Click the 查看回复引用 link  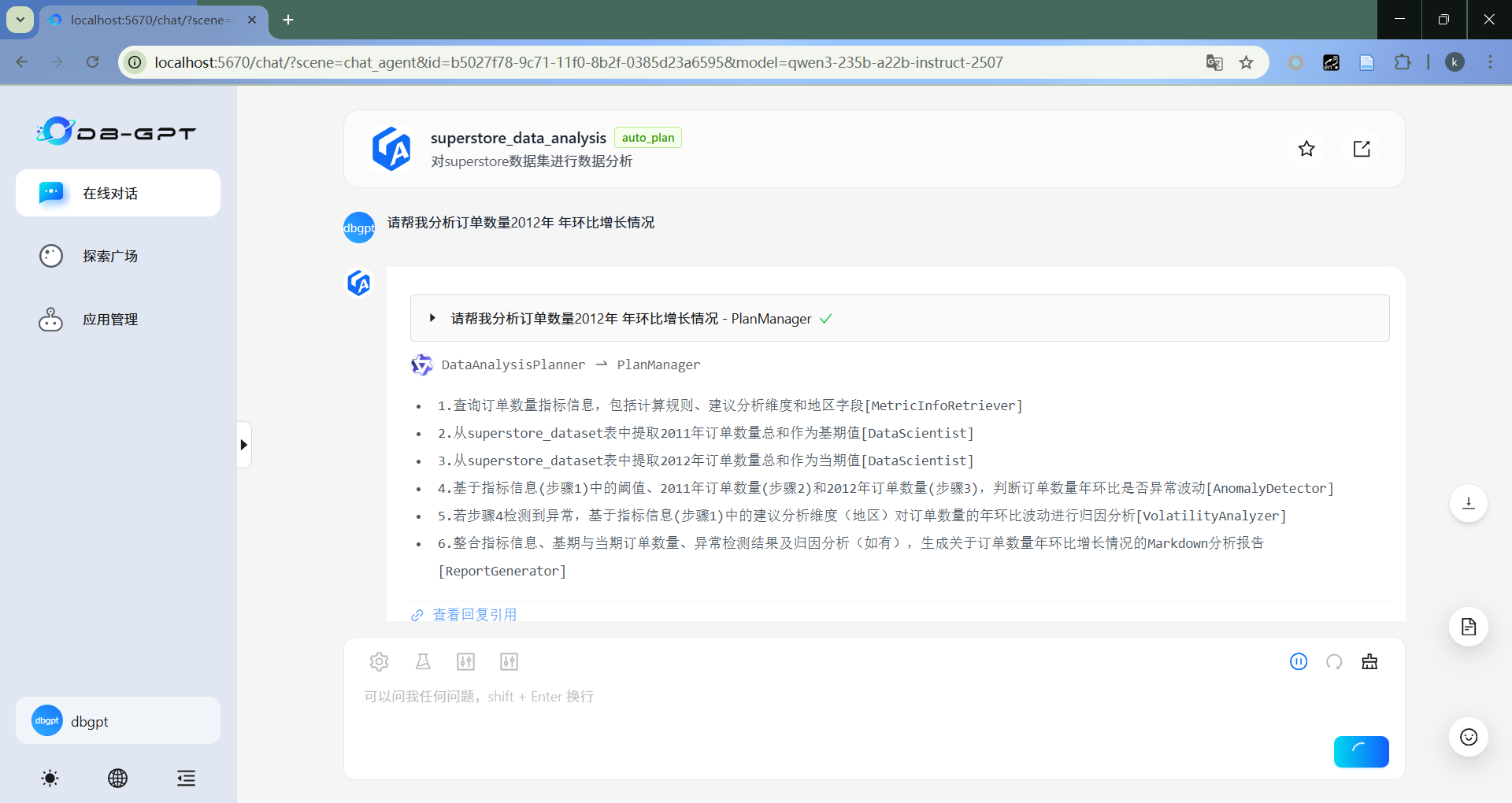[x=474, y=614]
